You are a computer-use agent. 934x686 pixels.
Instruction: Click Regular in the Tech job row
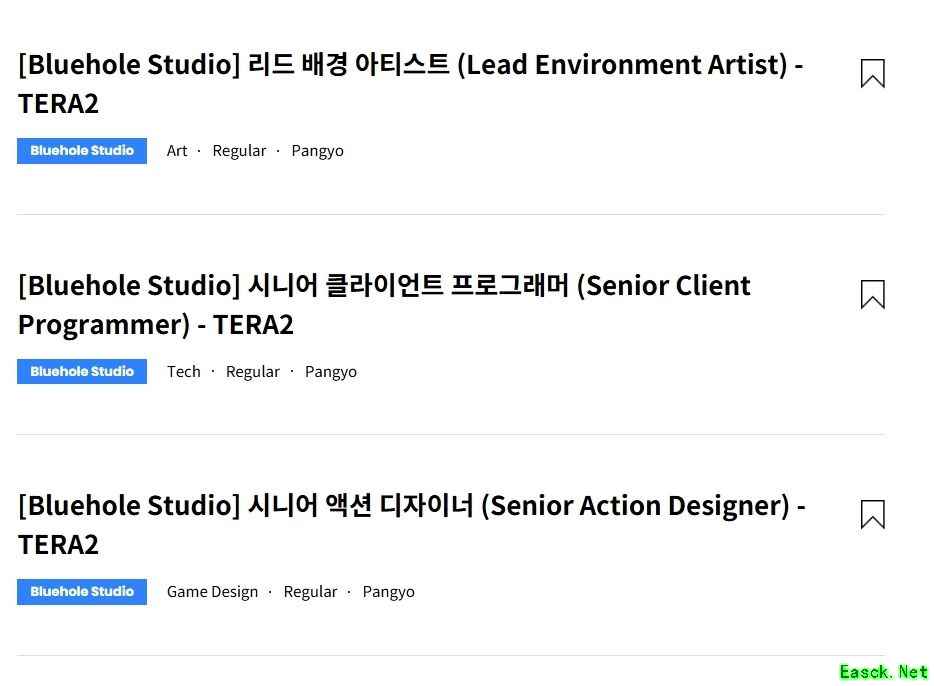[x=253, y=371]
